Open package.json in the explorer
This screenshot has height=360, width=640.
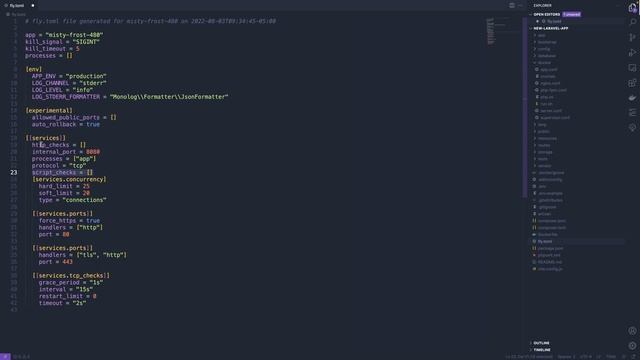[550, 248]
